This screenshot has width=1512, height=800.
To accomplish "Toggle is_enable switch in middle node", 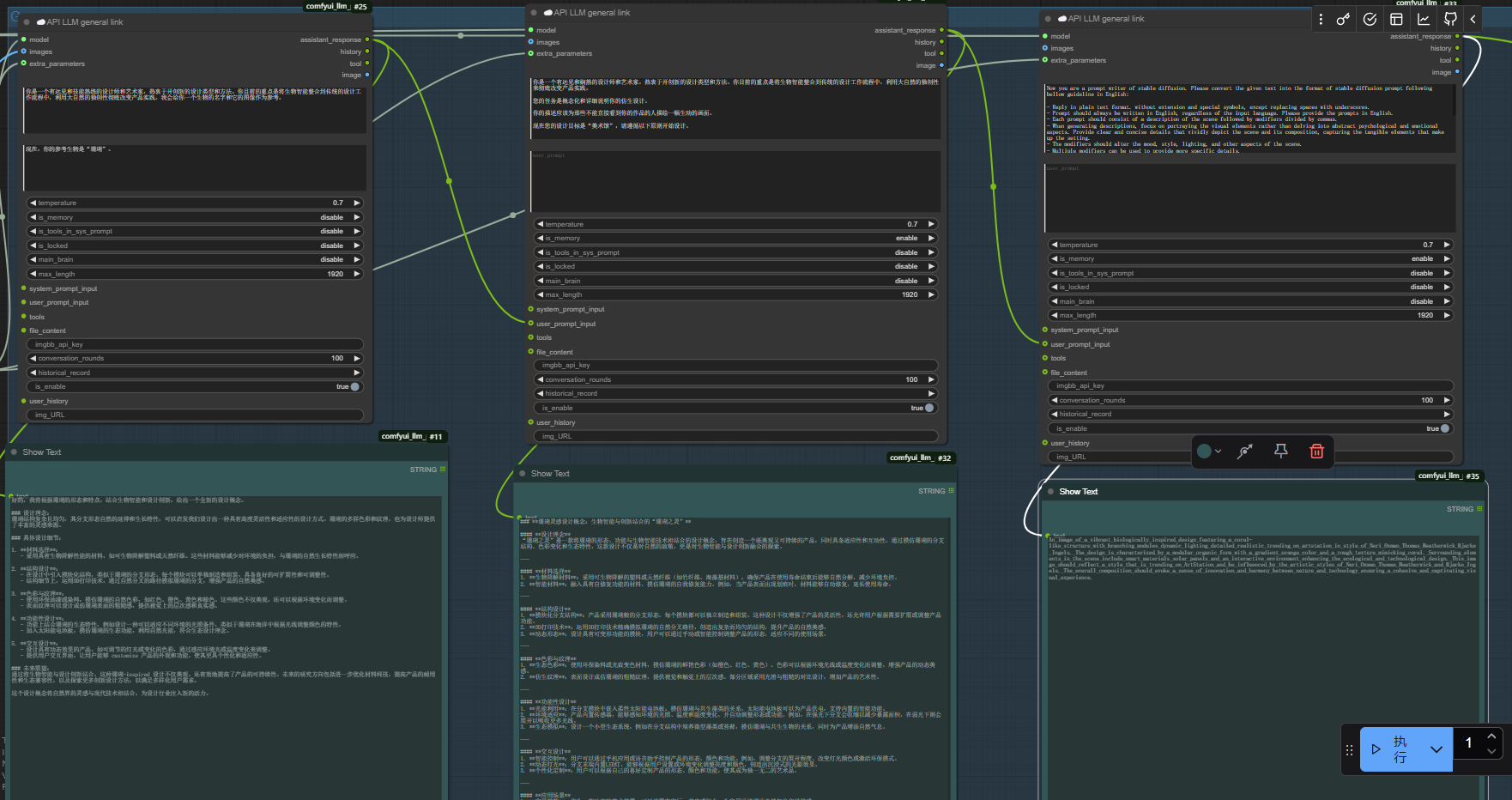I will pos(928,409).
